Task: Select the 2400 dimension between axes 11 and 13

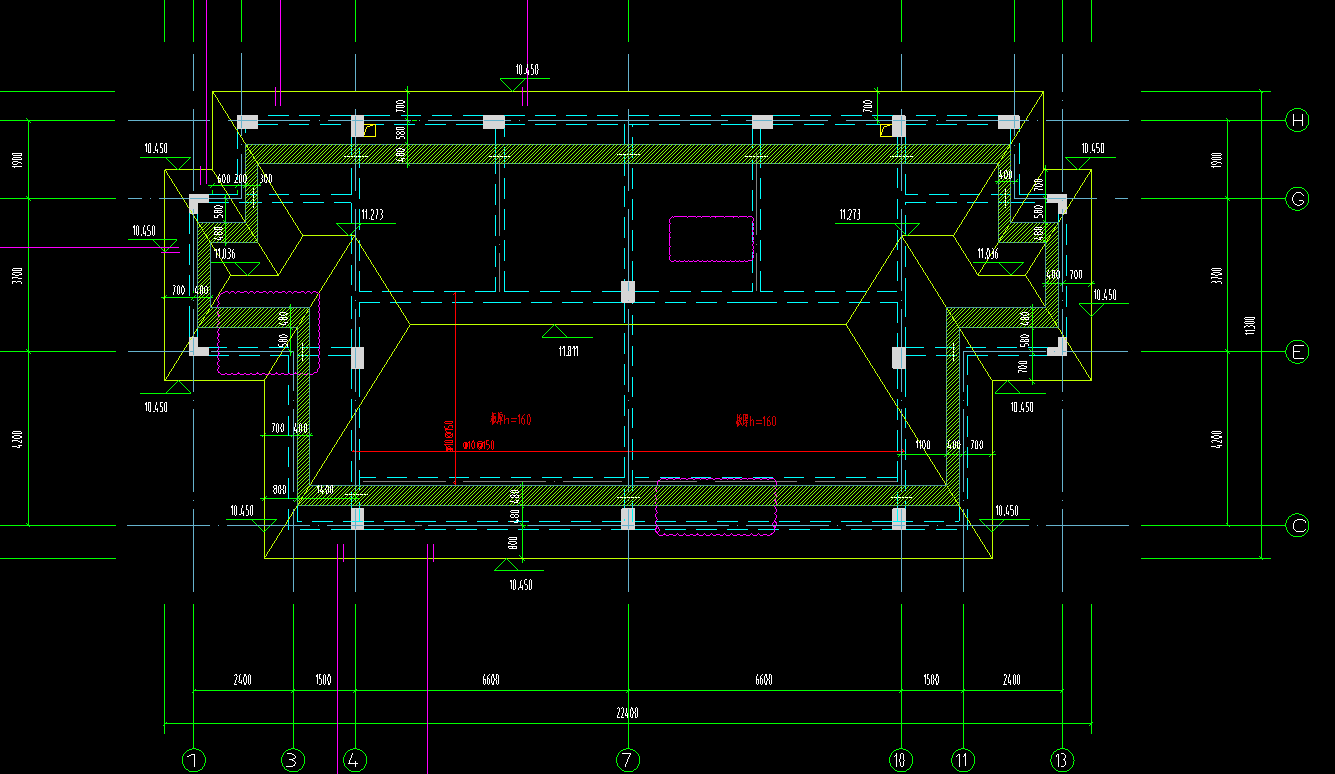Action: tap(1011, 680)
